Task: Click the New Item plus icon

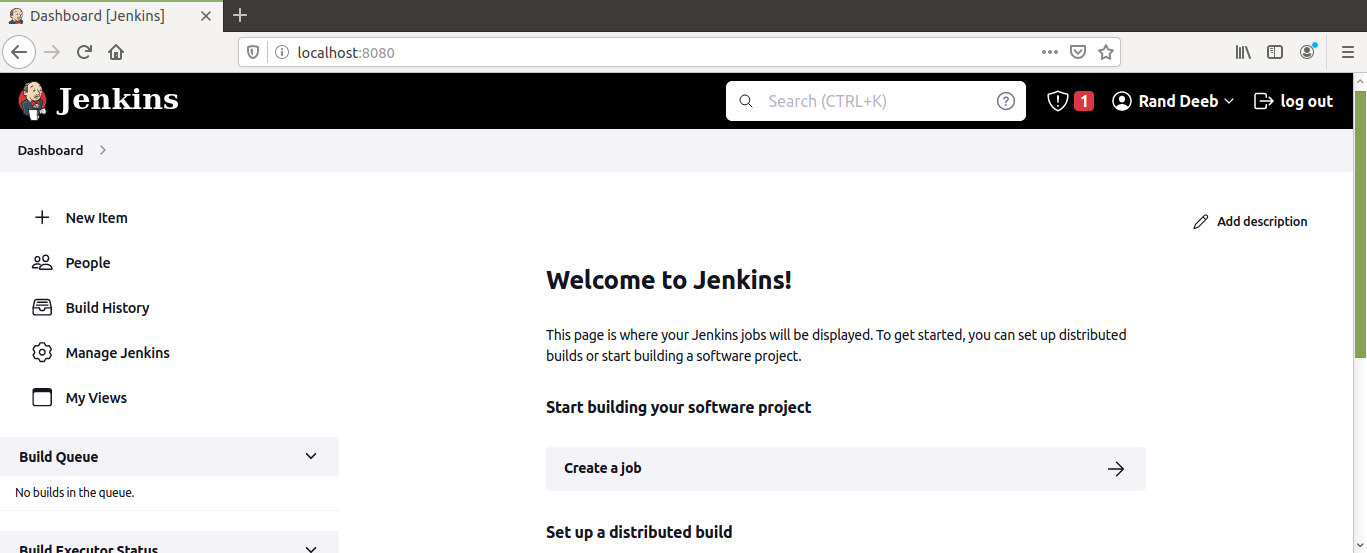Action: pyautogui.click(x=42, y=217)
